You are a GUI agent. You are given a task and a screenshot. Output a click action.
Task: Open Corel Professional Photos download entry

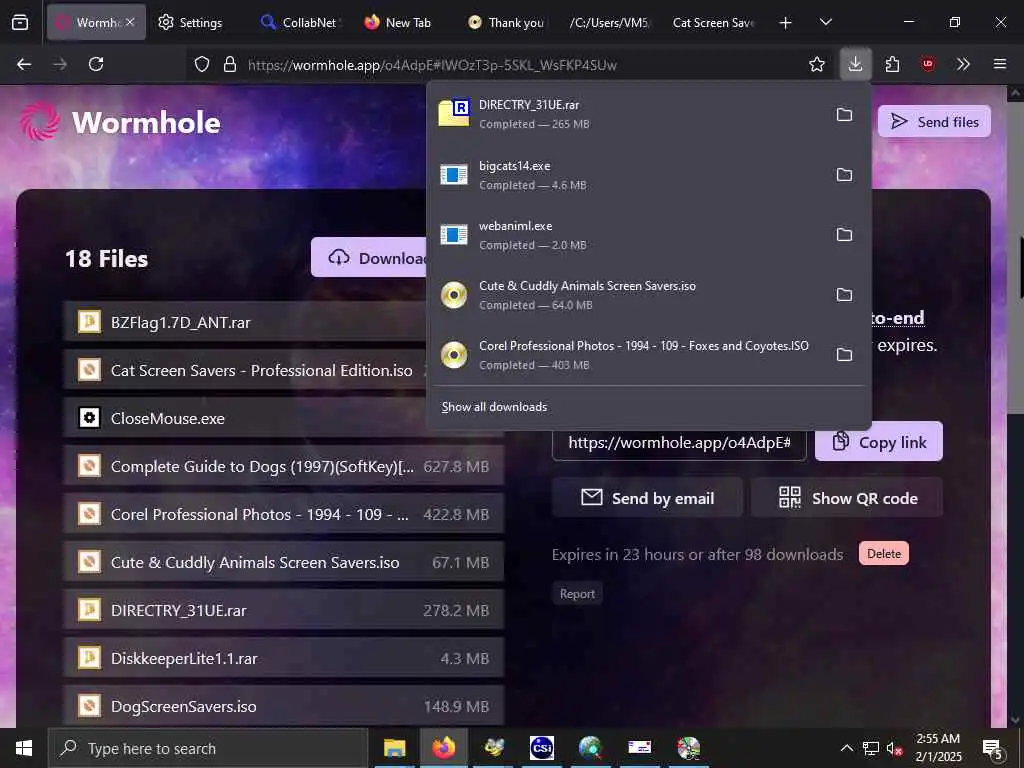[x=627, y=355]
